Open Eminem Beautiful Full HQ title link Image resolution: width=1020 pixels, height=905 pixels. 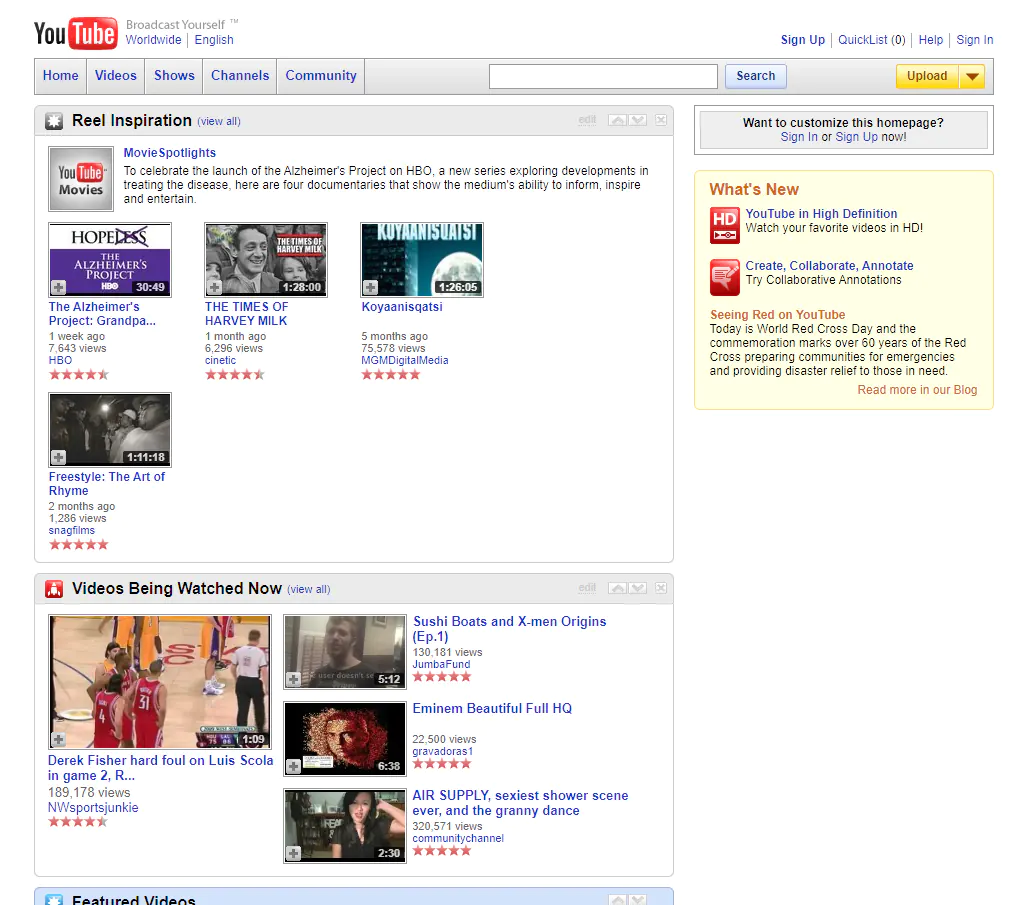[492, 709]
